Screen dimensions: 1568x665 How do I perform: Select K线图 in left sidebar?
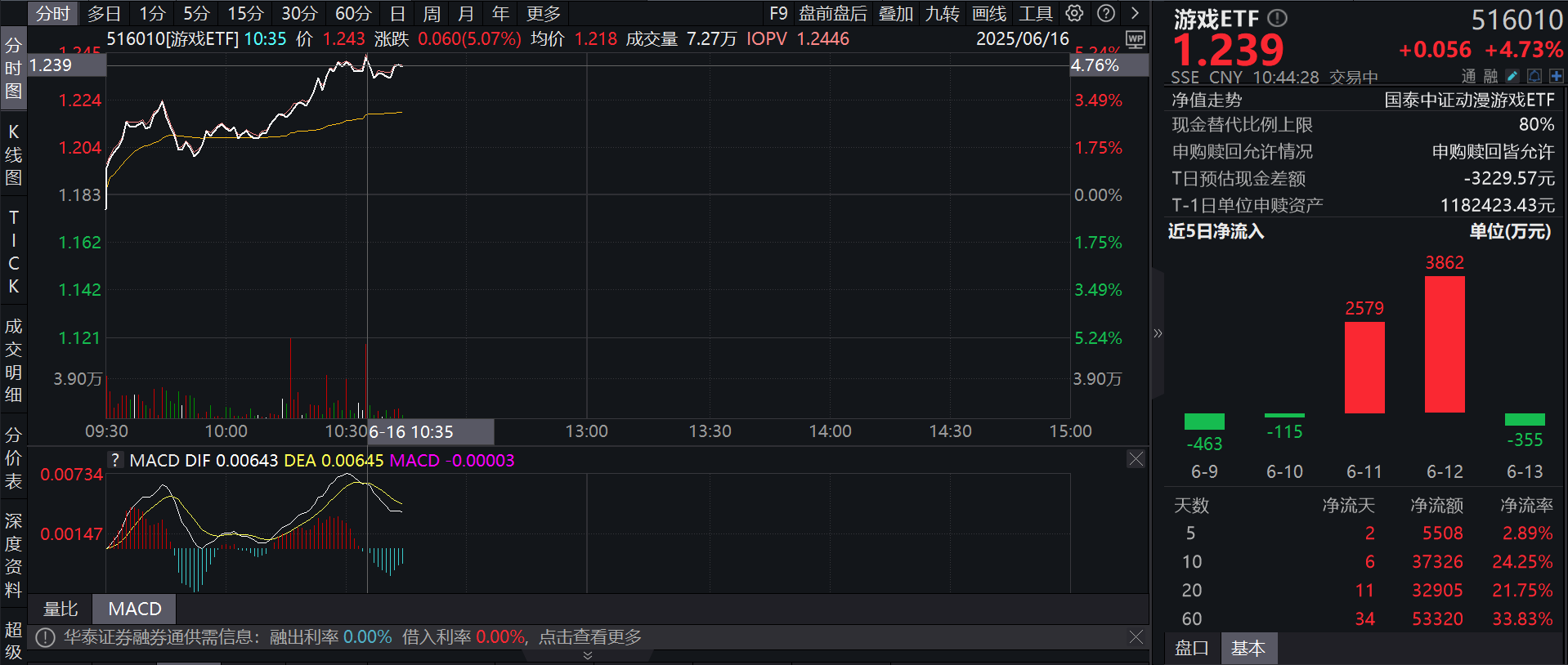coord(13,154)
